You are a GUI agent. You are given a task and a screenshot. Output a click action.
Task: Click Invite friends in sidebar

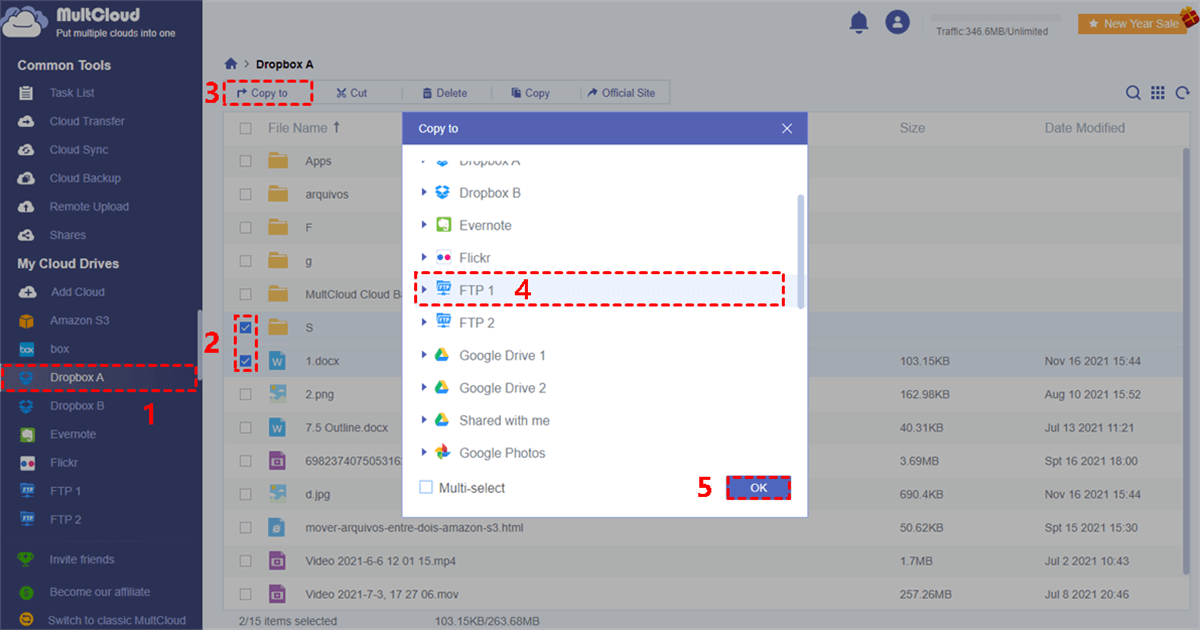coord(82,560)
